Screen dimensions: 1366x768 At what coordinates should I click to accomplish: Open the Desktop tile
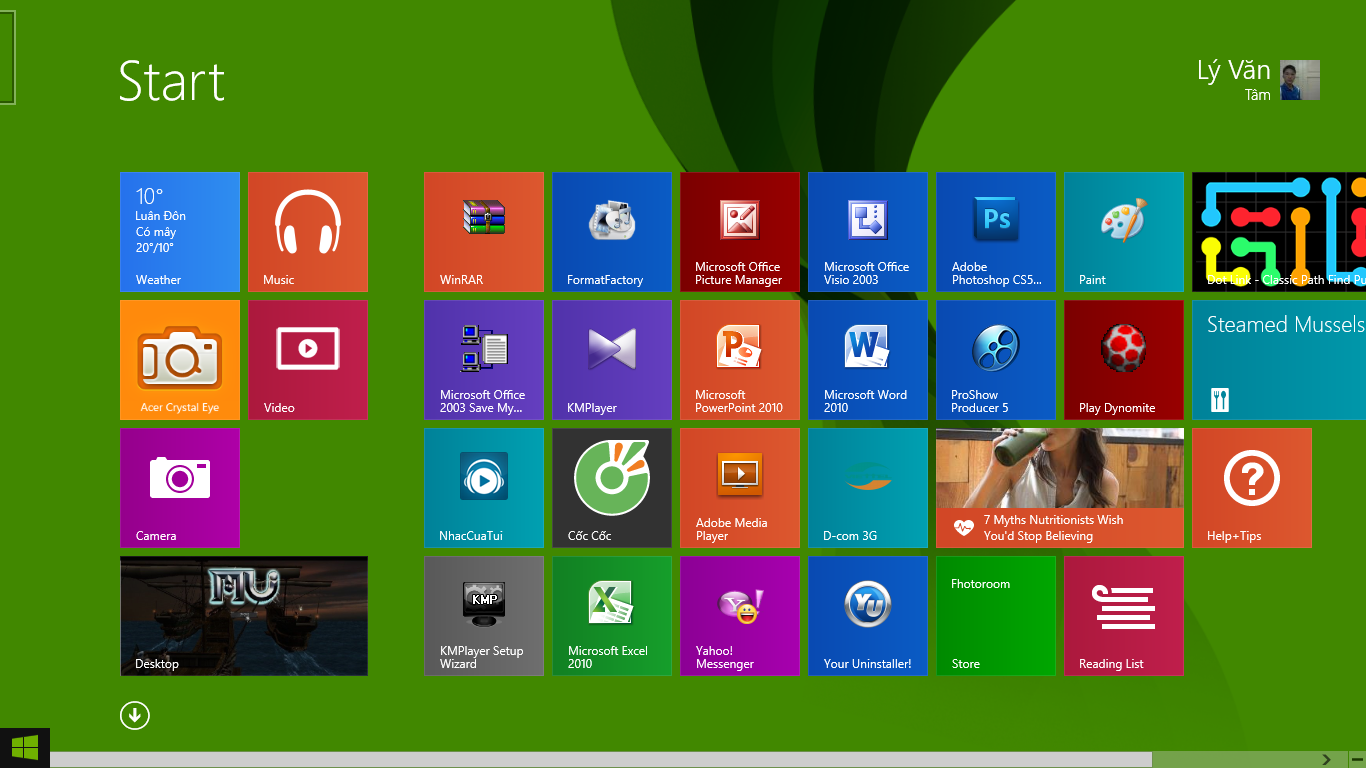244,616
